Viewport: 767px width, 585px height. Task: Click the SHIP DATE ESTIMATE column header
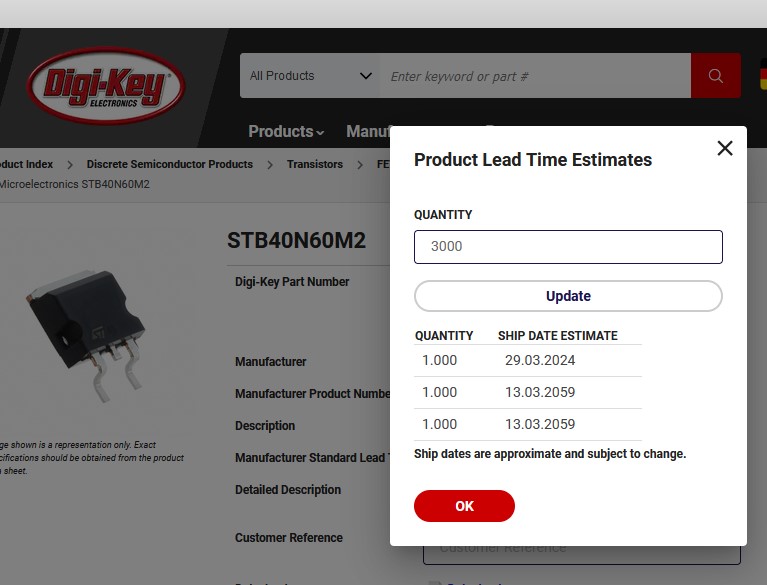click(x=558, y=336)
